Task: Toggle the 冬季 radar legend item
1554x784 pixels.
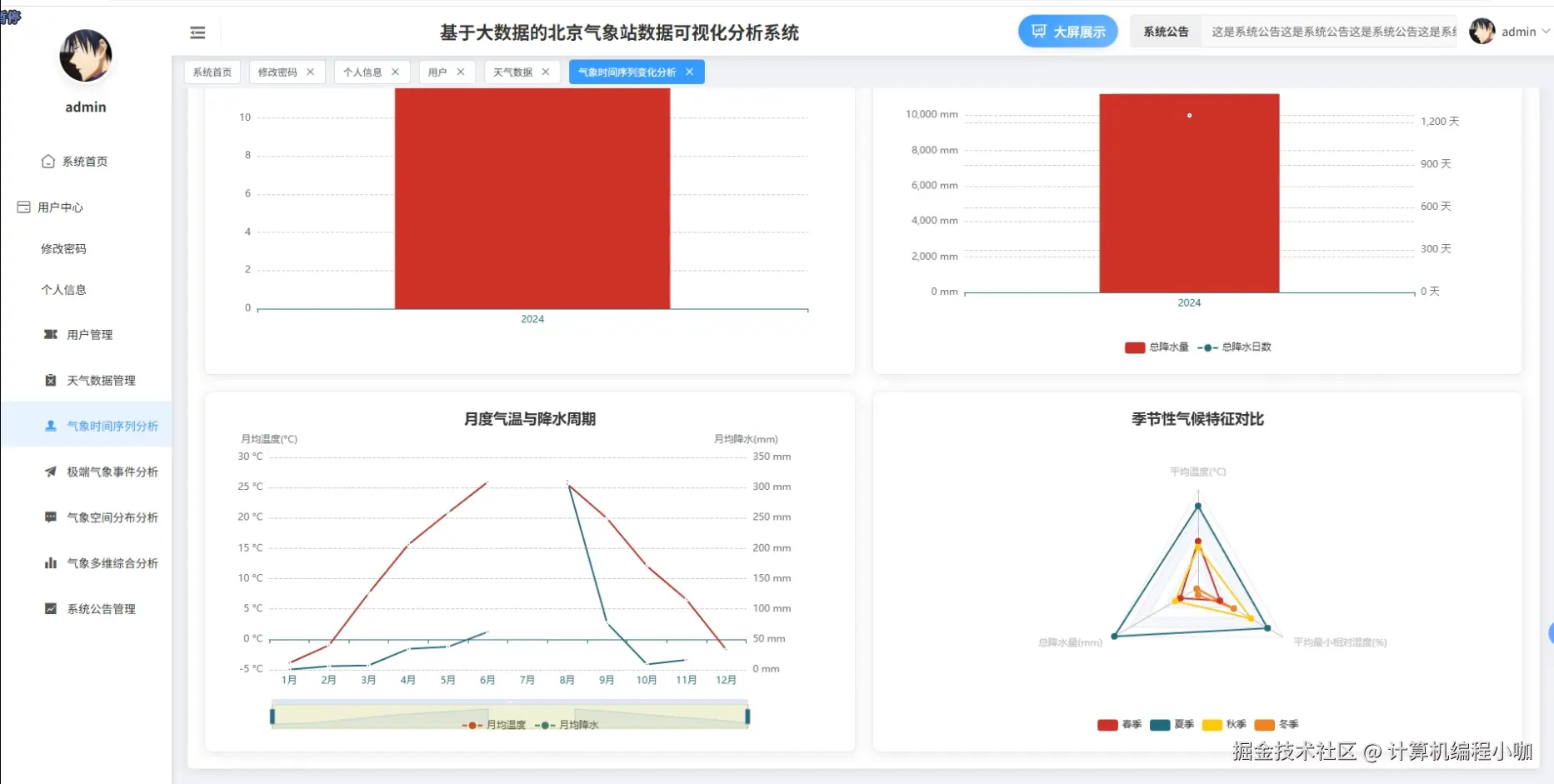Action: point(1277,725)
